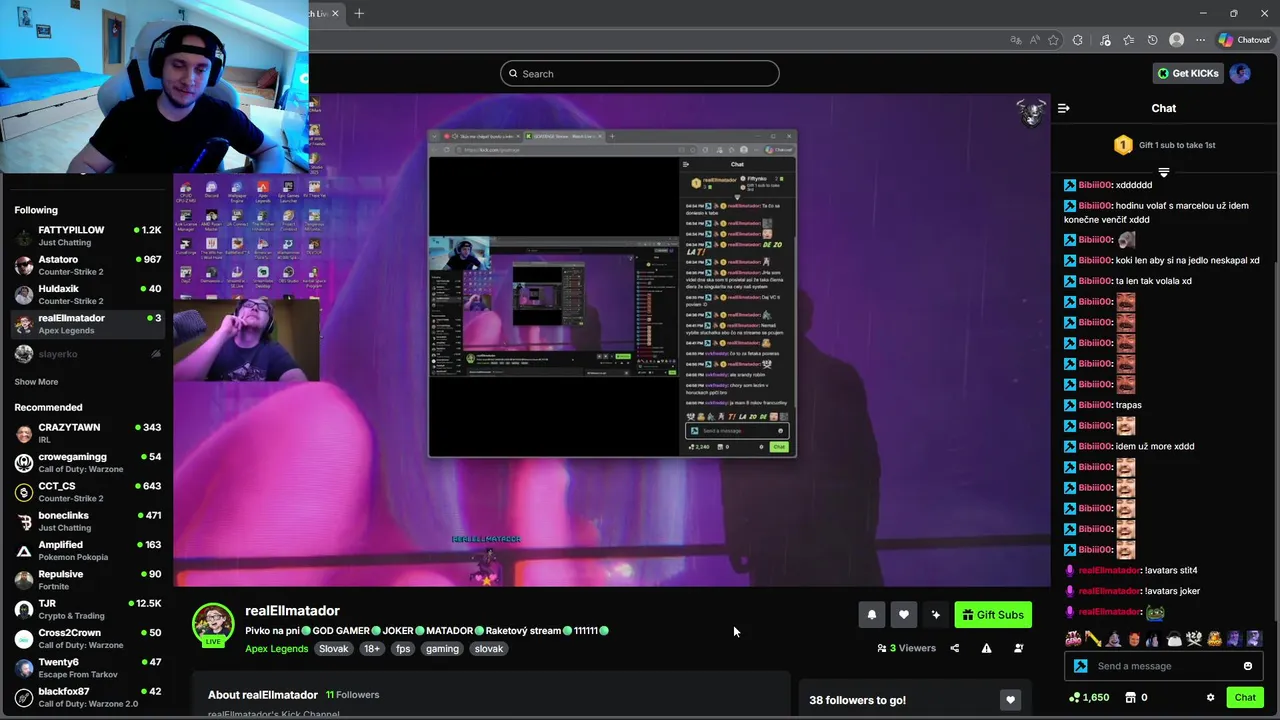Open Huldaxik channel in sidebar

click(87, 294)
